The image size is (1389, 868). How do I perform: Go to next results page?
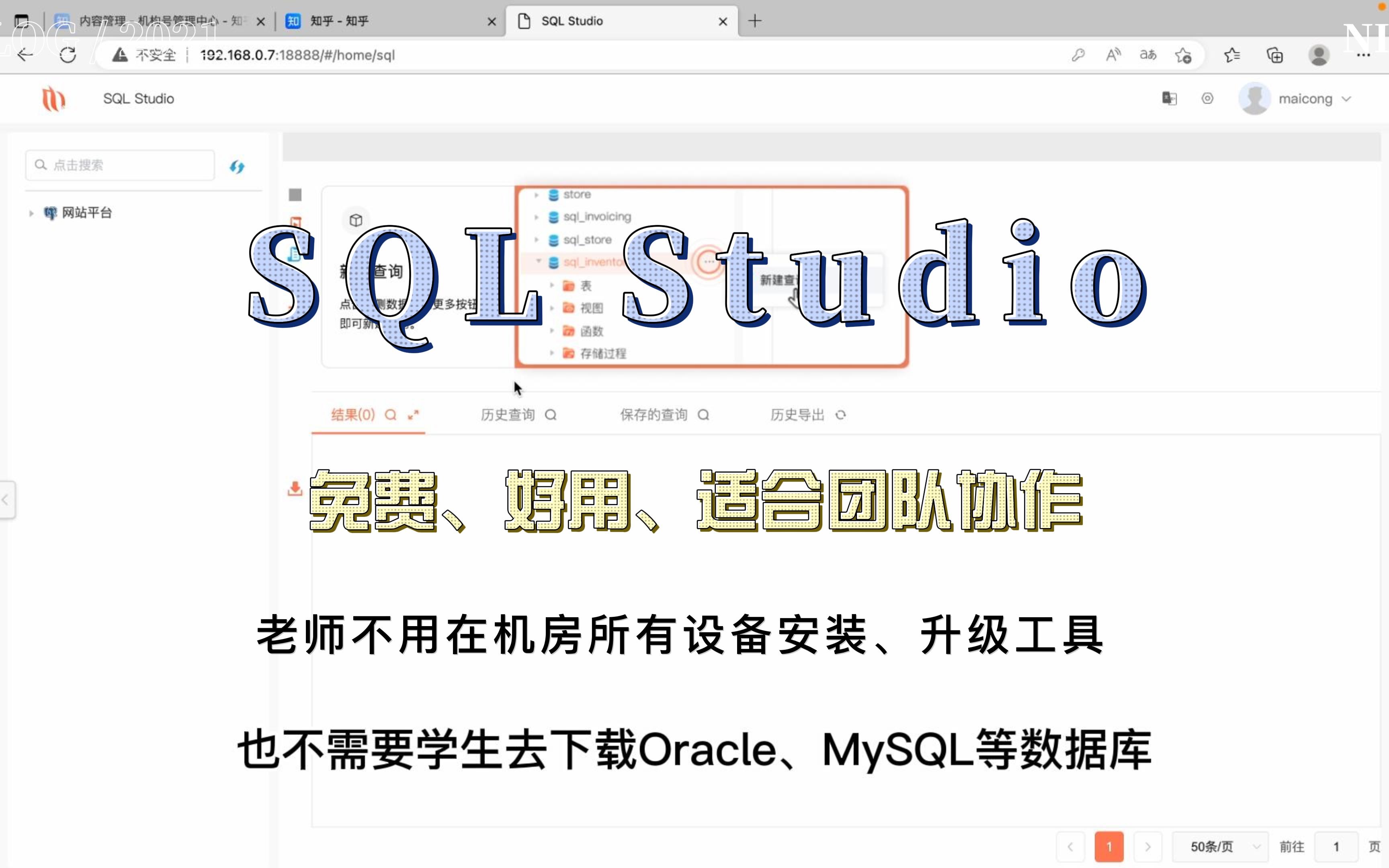(x=1147, y=846)
